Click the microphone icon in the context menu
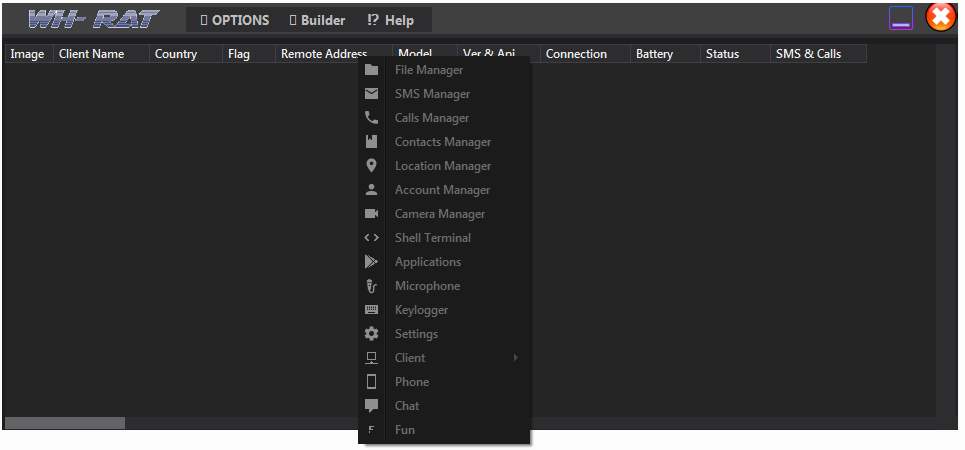Image resolution: width=965 pixels, height=450 pixels. click(371, 286)
